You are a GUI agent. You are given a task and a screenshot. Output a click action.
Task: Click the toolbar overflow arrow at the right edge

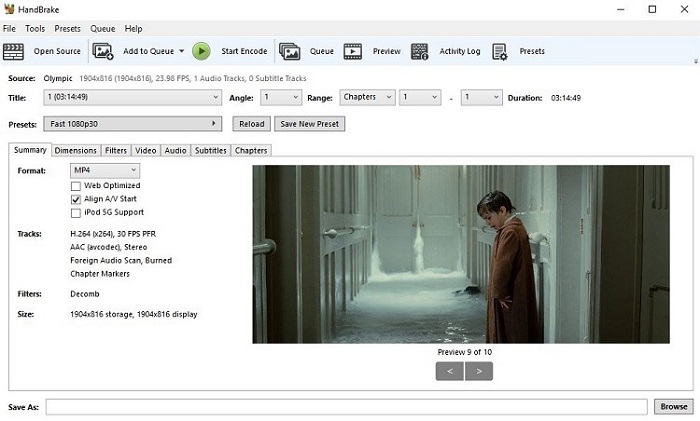pos(696,62)
